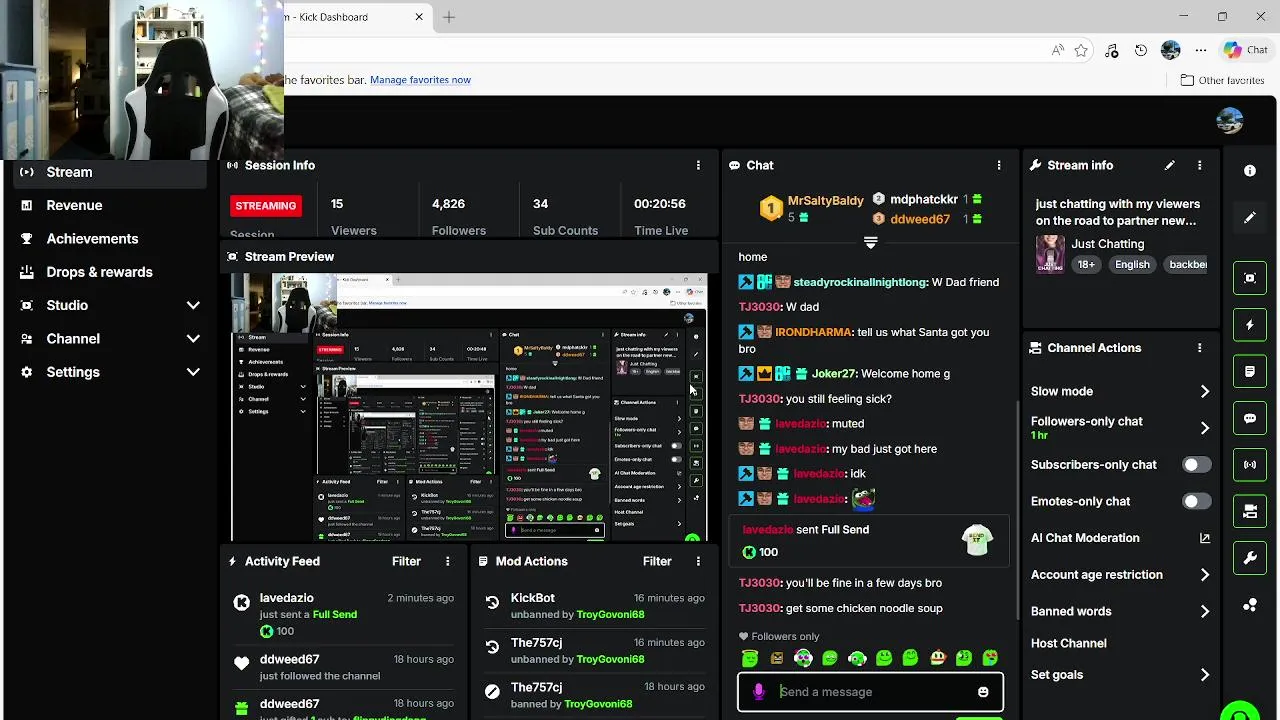Open Chat panel three-dot menu
The height and width of the screenshot is (720, 1280).
coord(998,165)
